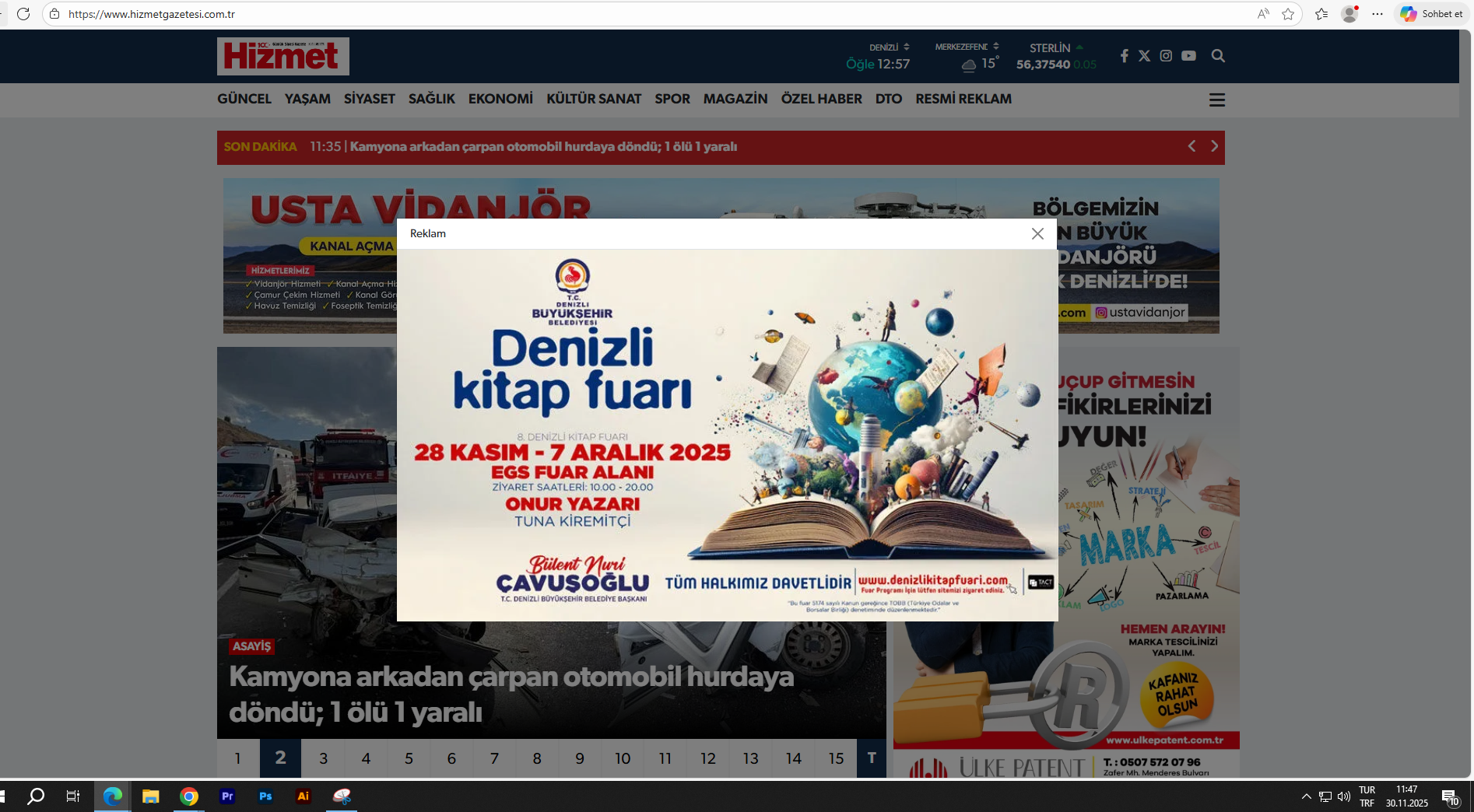The width and height of the screenshot is (1474, 812).
Task: Open the Instagram icon in header
Action: 1166,56
